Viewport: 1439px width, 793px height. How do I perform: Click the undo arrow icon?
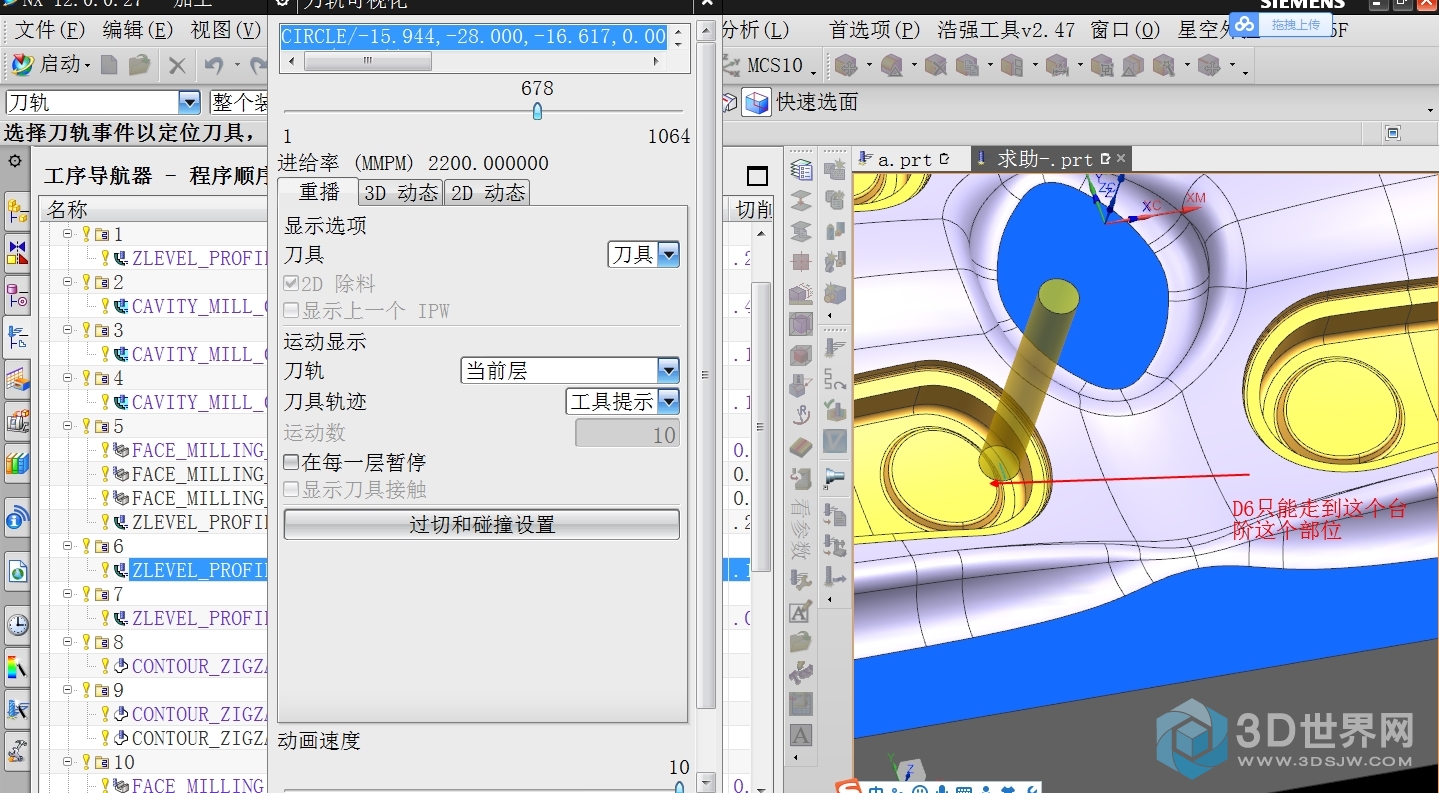[214, 66]
